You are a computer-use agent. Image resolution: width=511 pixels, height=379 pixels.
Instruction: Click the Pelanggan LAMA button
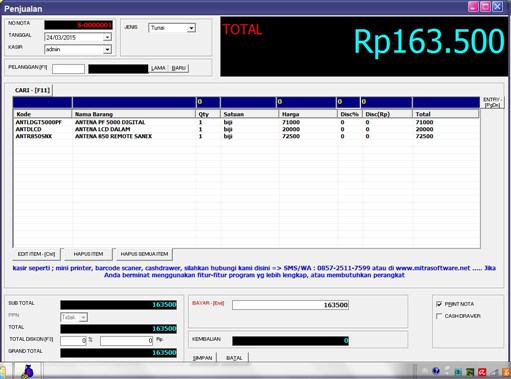point(158,68)
